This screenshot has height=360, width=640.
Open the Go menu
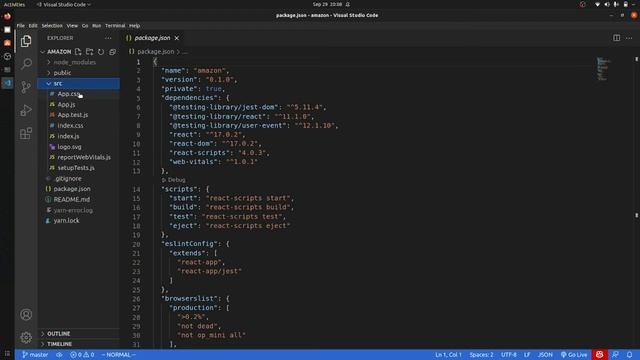tap(85, 26)
